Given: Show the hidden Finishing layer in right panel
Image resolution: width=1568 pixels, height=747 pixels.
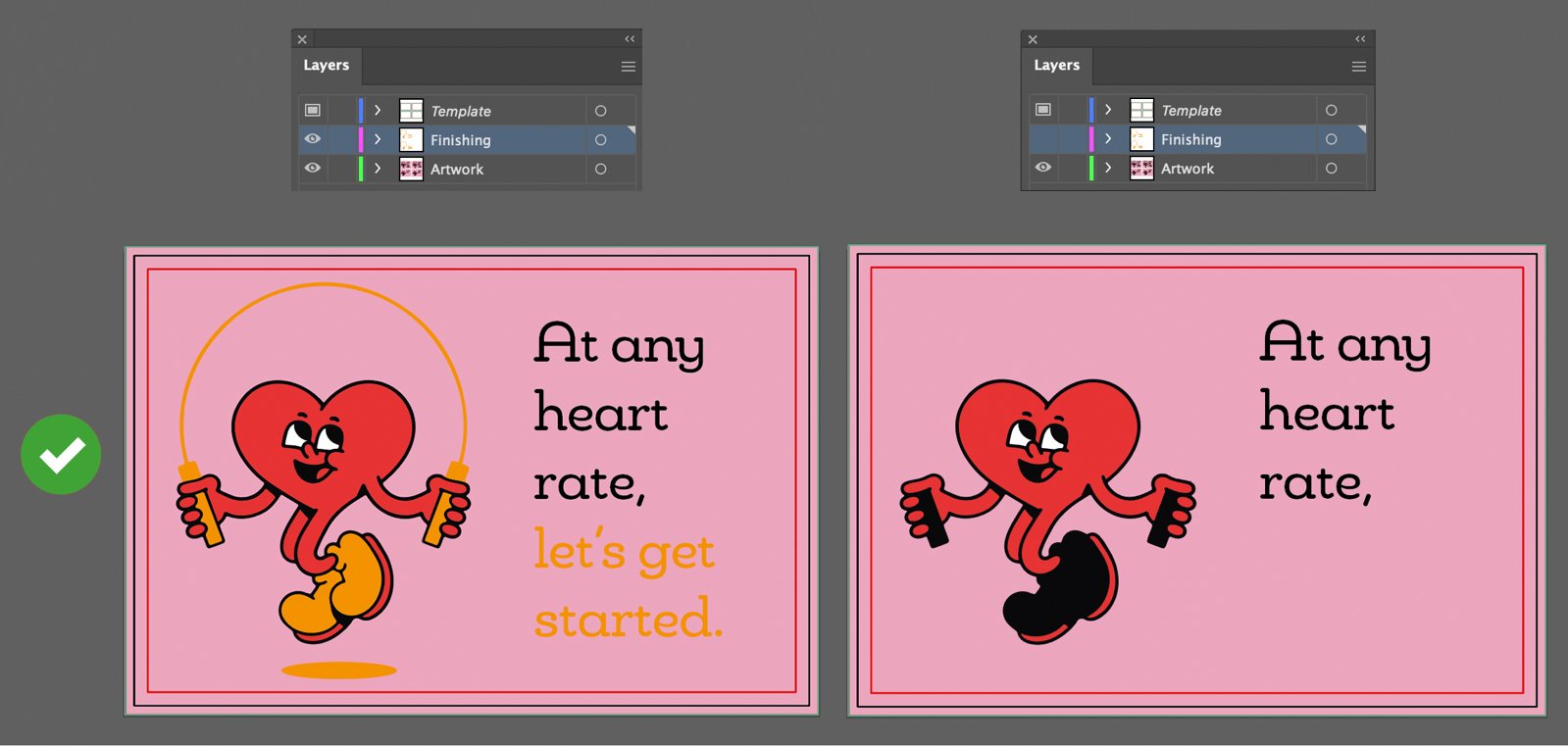Looking at the screenshot, I should coord(1043,139).
